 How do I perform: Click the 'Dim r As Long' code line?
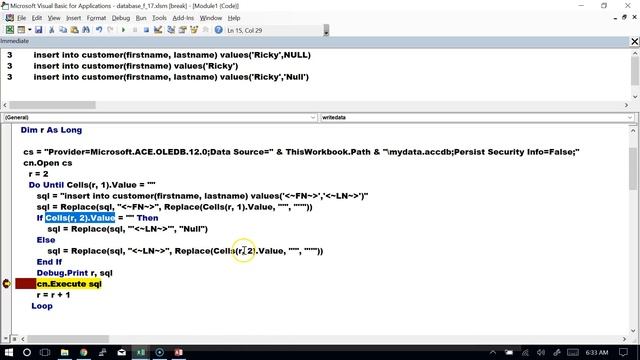coord(51,130)
